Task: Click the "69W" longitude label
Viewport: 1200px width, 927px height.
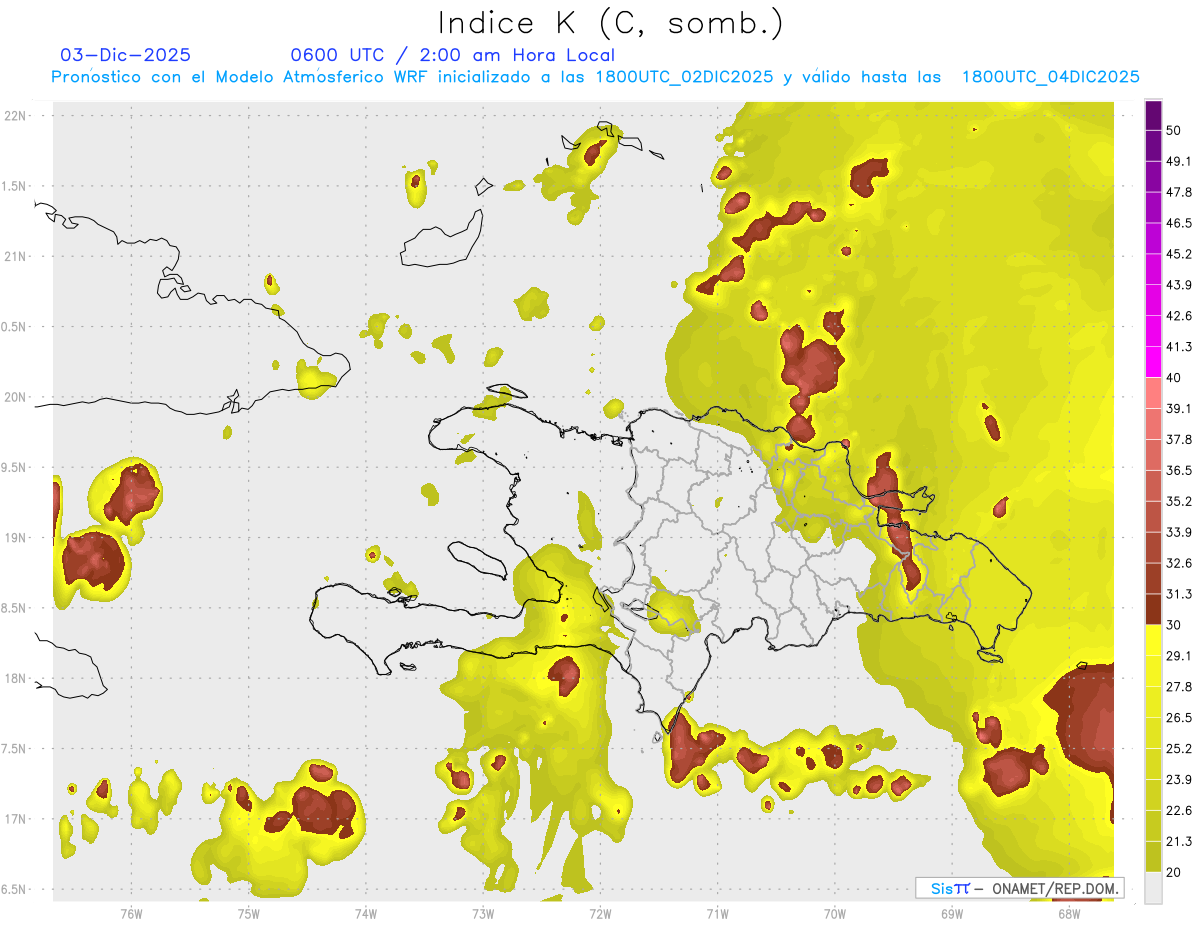Action: (x=951, y=913)
